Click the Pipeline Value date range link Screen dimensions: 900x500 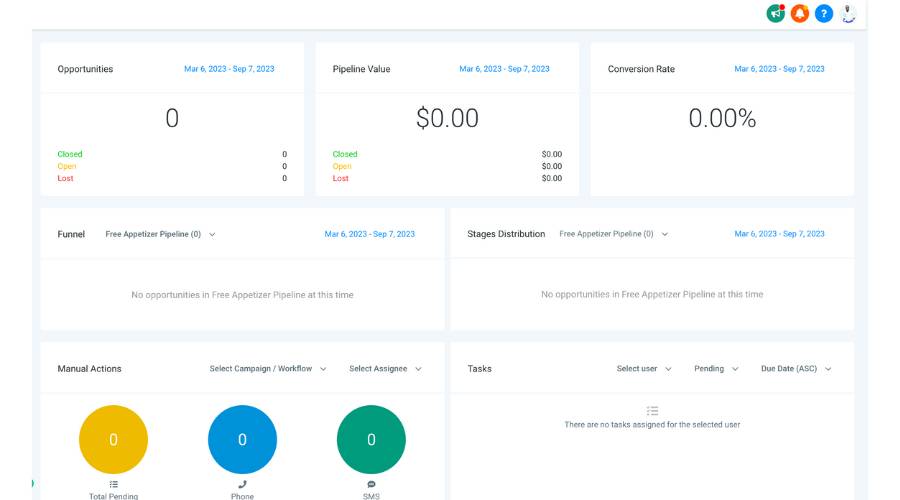click(x=504, y=69)
